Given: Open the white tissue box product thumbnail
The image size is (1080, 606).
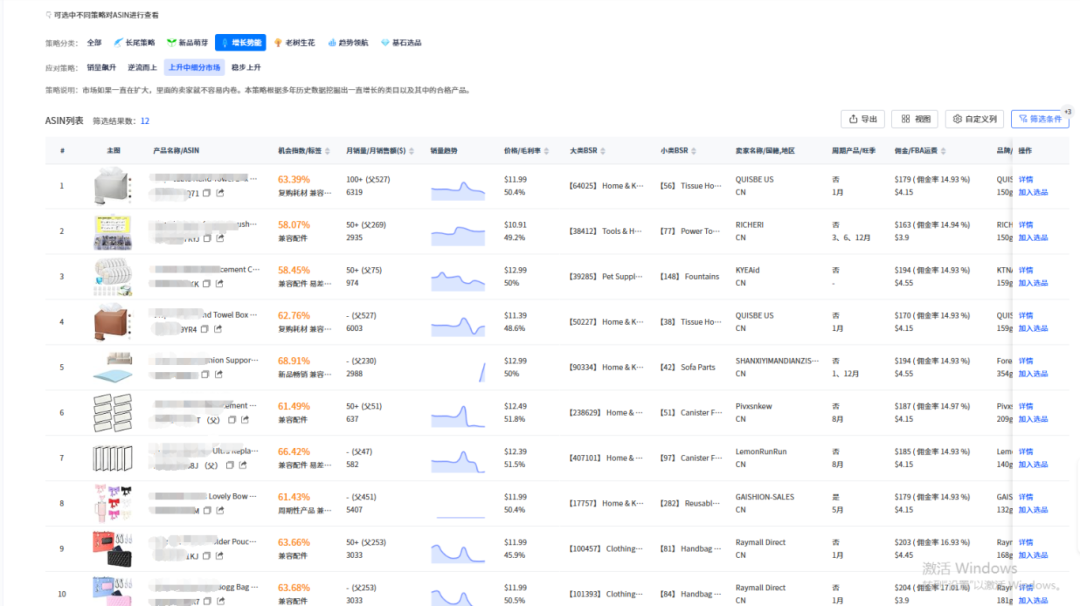Looking at the screenshot, I should 112,186.
